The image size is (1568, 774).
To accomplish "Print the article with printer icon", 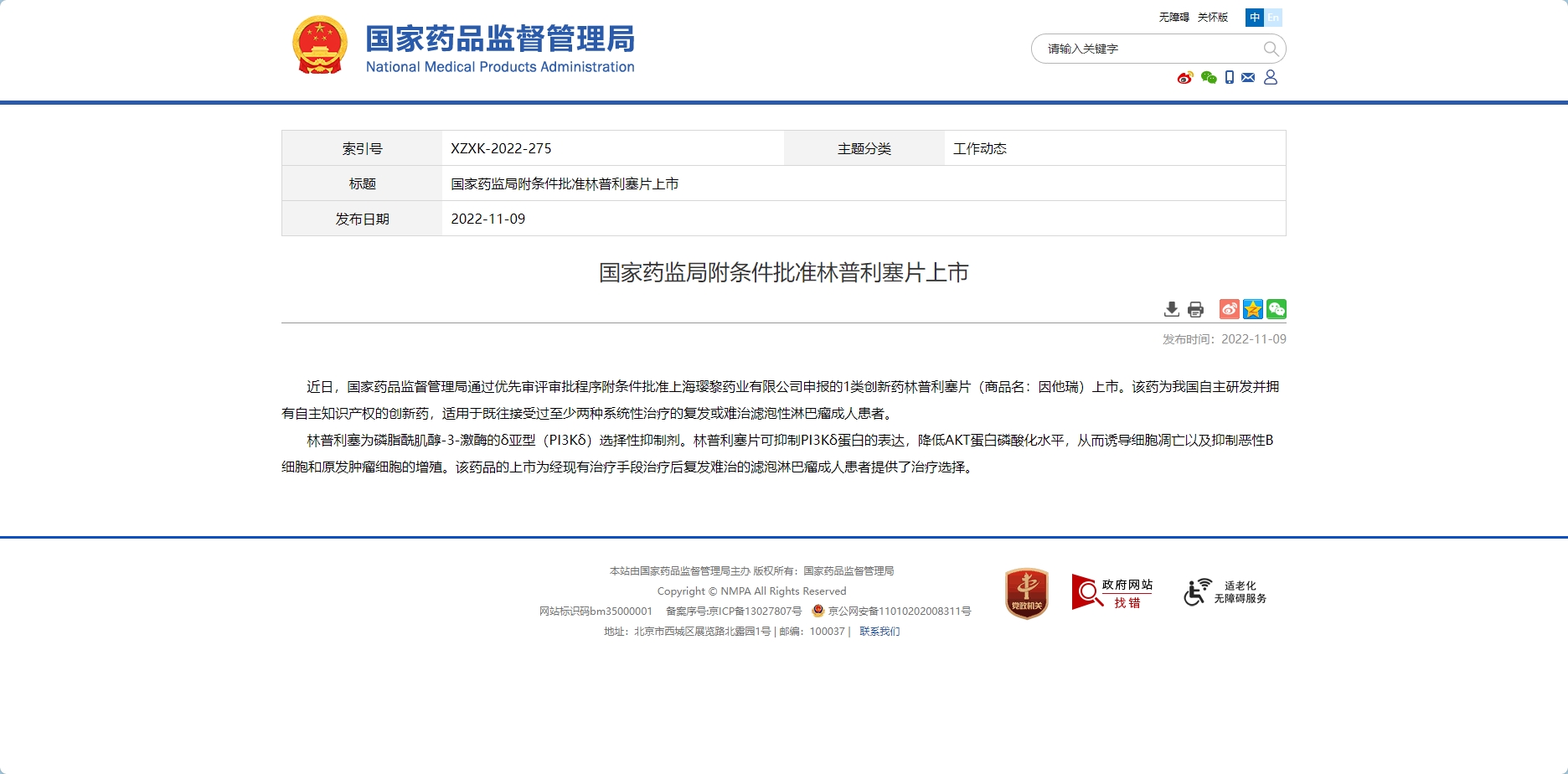I will 1196,309.
